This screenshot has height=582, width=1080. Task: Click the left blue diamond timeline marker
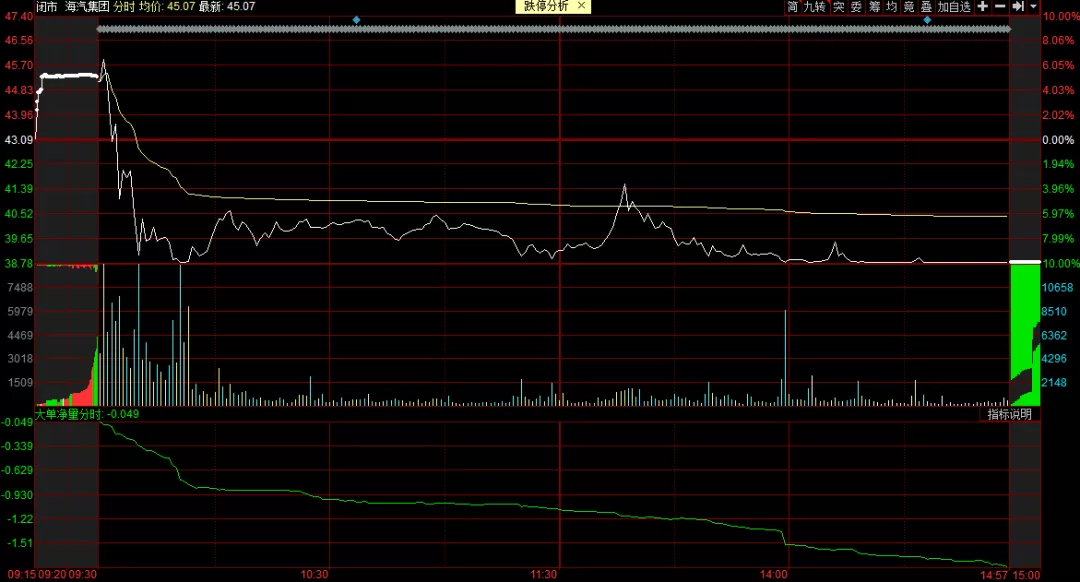(x=357, y=20)
